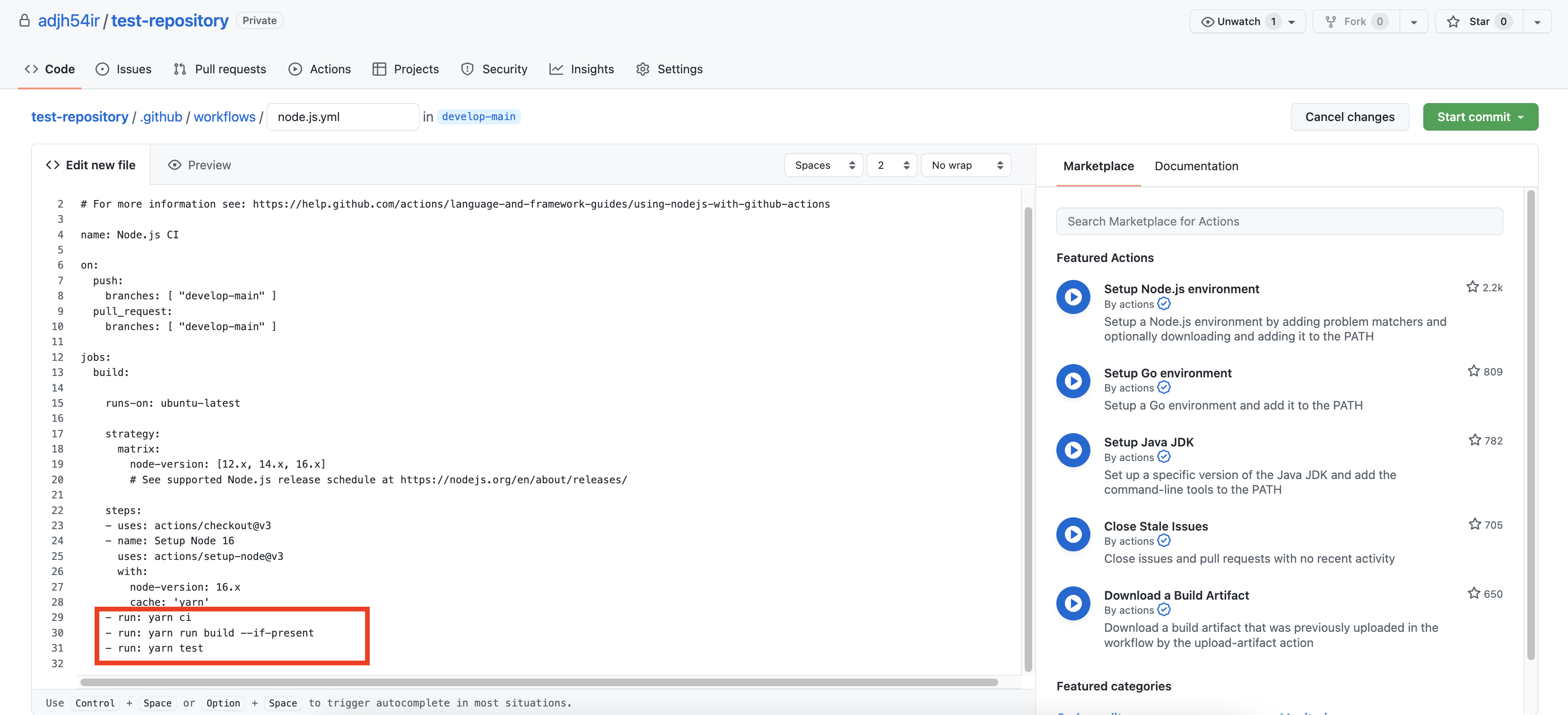This screenshot has width=1568, height=715.
Task: Click the Close Stale Issues action icon
Action: (x=1072, y=534)
